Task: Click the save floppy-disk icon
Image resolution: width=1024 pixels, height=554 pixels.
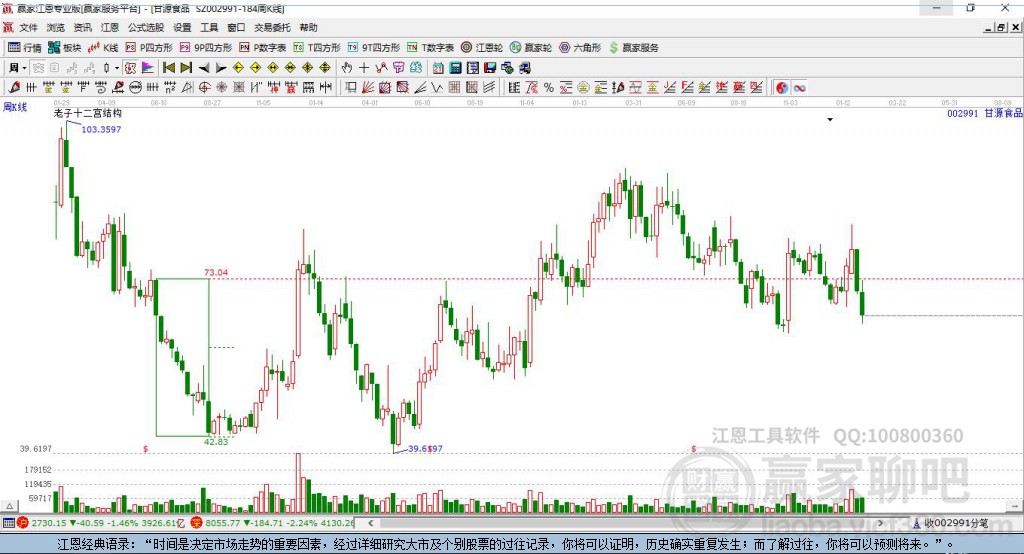Action: 490,68
